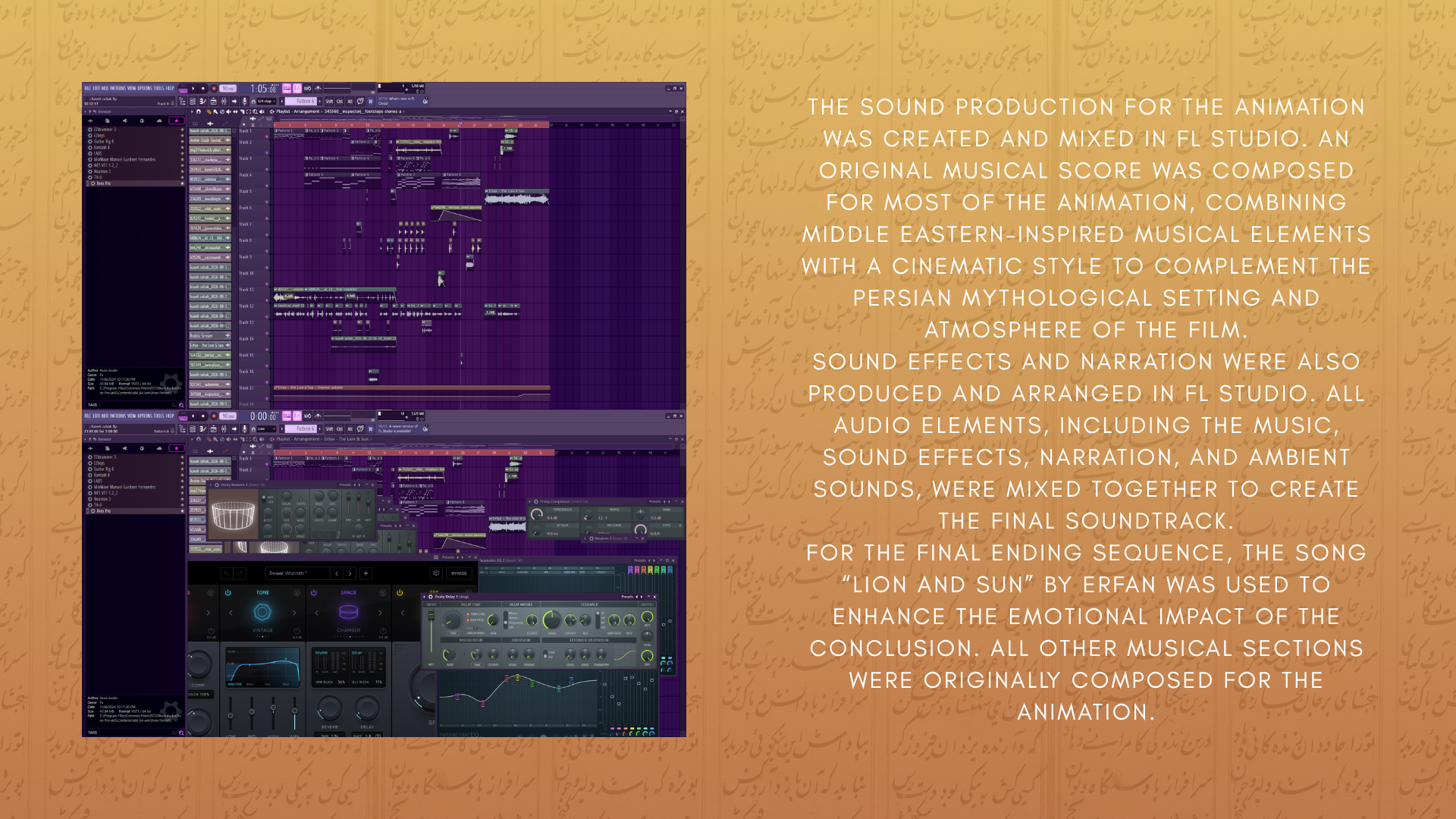Open the speaker tab icon in the top window's browser
The image size is (1456, 819).
(x=124, y=121)
